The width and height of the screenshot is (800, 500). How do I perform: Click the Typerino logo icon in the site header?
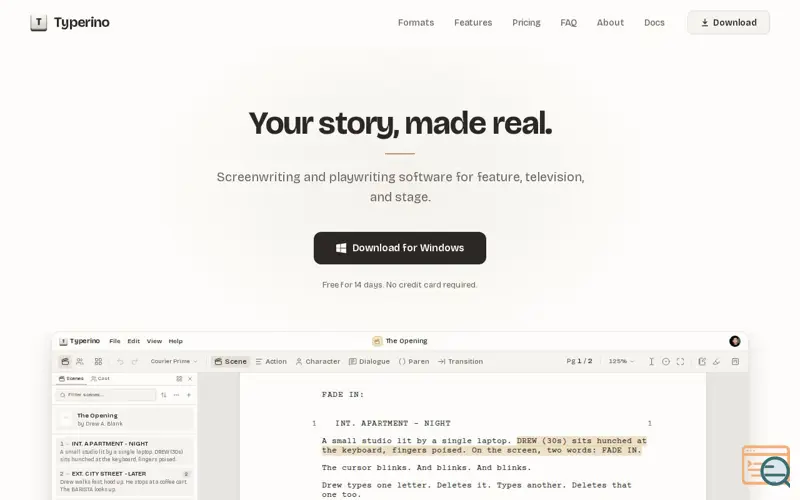point(39,22)
